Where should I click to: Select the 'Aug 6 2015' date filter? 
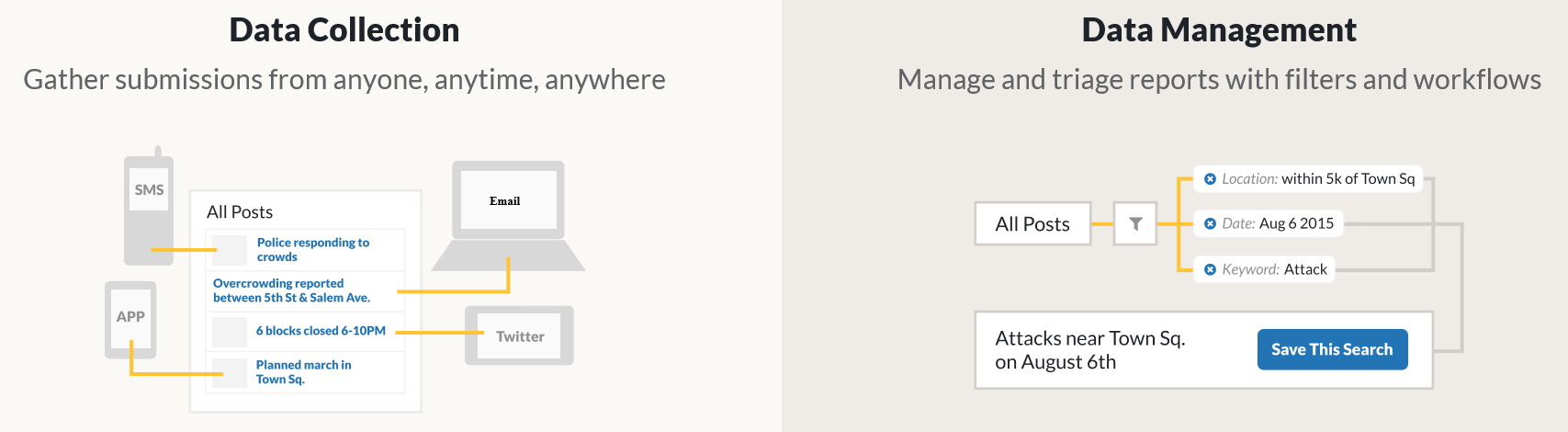(x=1296, y=223)
